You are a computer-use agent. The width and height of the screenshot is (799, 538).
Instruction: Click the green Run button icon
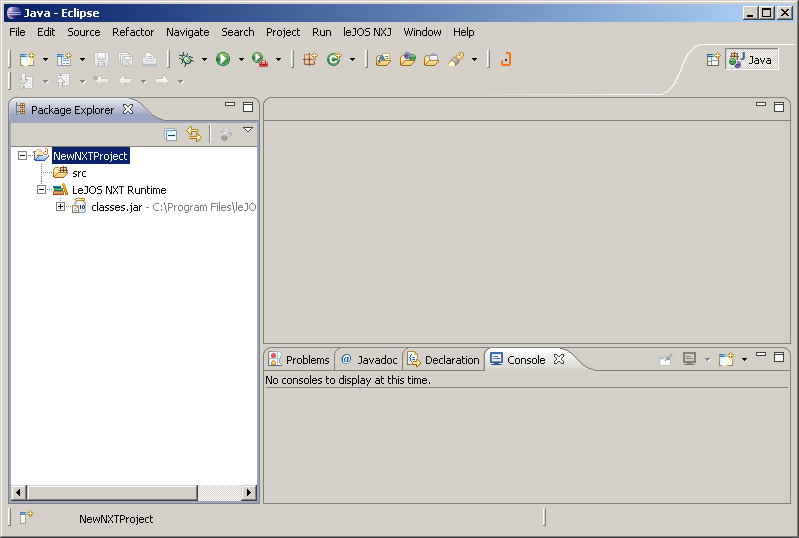coord(223,60)
